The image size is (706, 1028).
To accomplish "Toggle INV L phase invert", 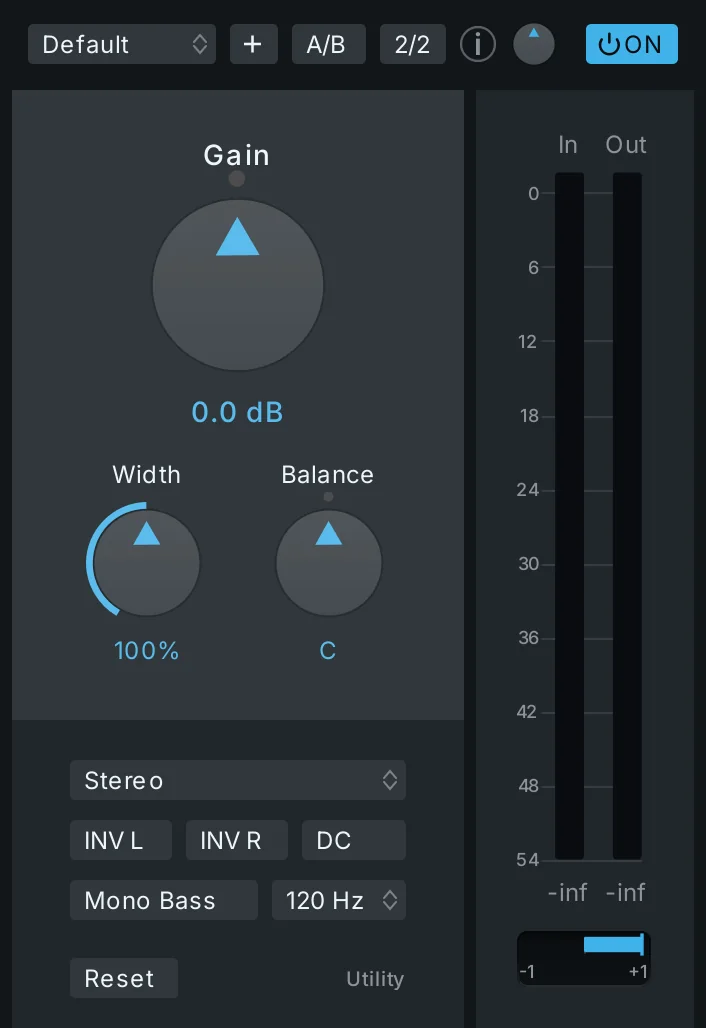I will tap(121, 840).
